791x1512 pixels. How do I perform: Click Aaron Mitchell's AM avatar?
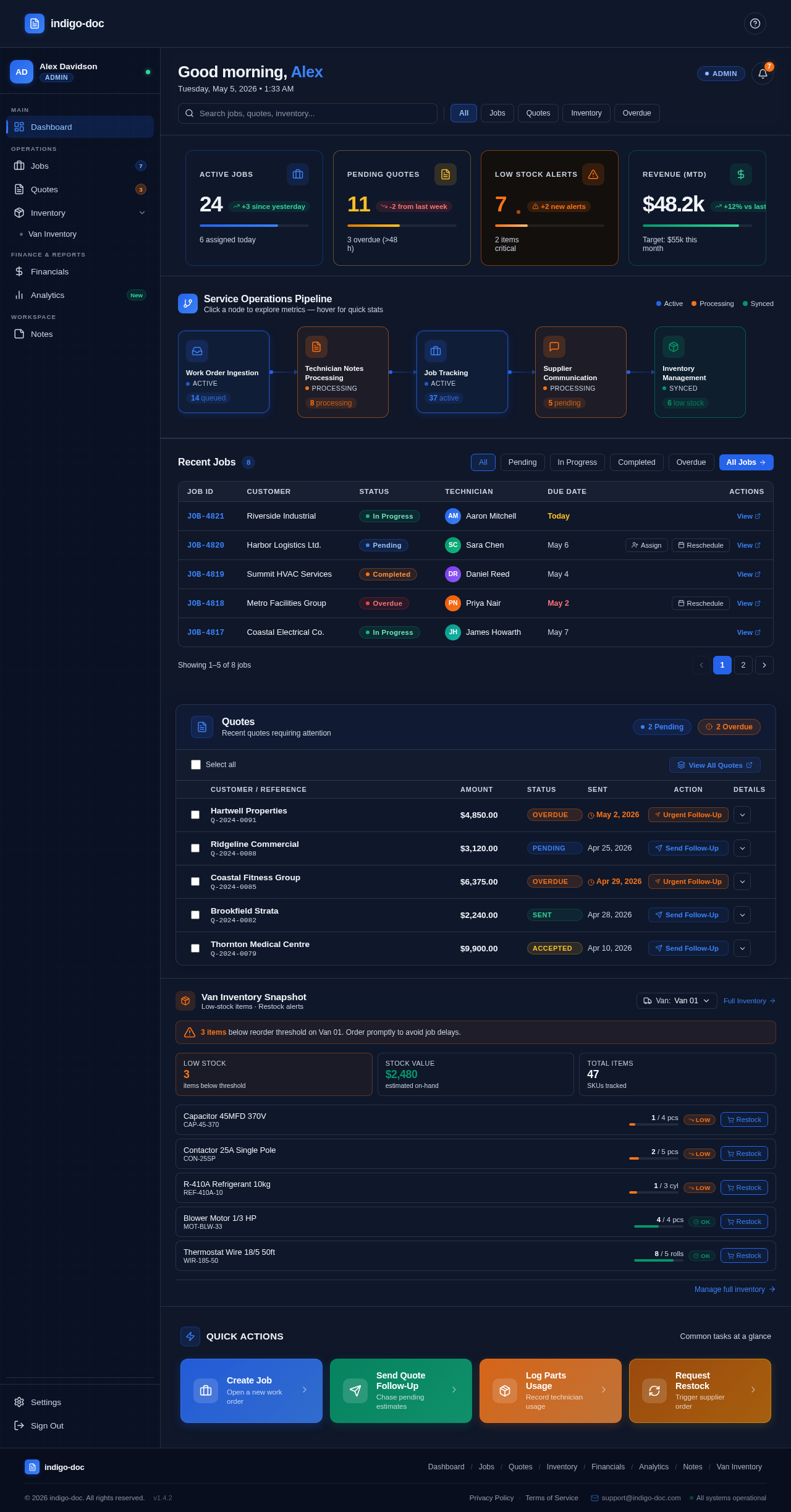453,516
